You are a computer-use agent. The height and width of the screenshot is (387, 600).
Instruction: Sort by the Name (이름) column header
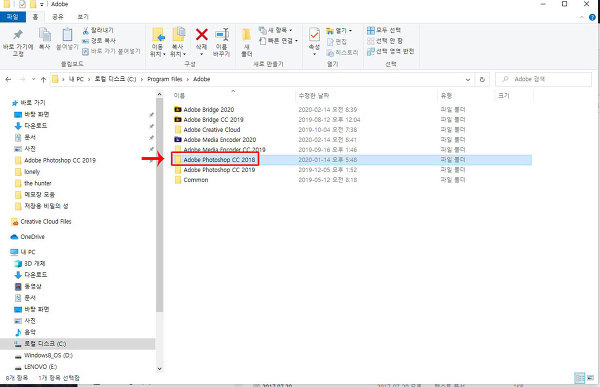pyautogui.click(x=179, y=95)
